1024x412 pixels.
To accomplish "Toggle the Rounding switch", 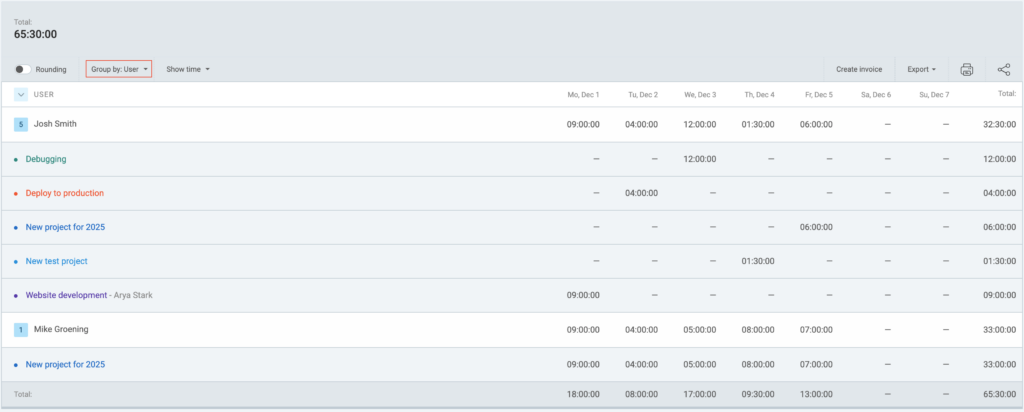I will [23, 69].
